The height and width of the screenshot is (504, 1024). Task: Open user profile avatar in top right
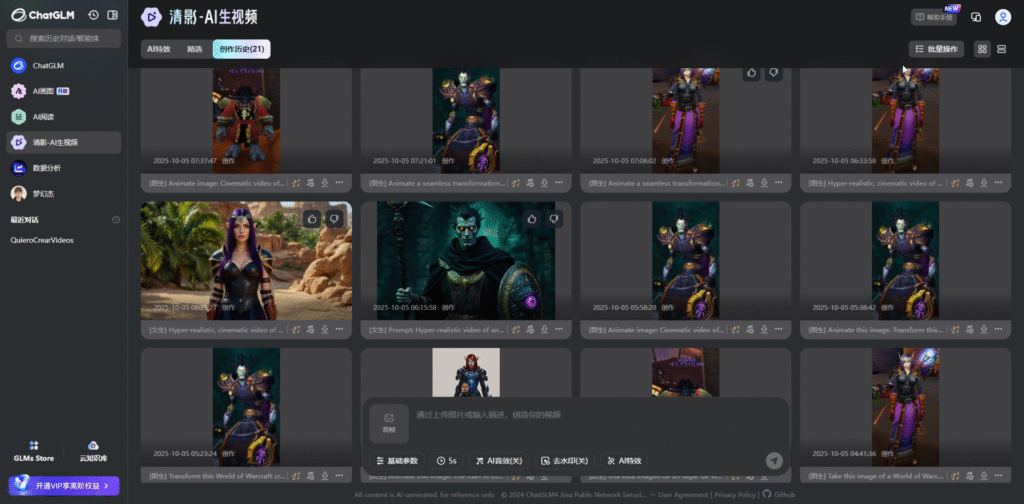pyautogui.click(x=1002, y=17)
